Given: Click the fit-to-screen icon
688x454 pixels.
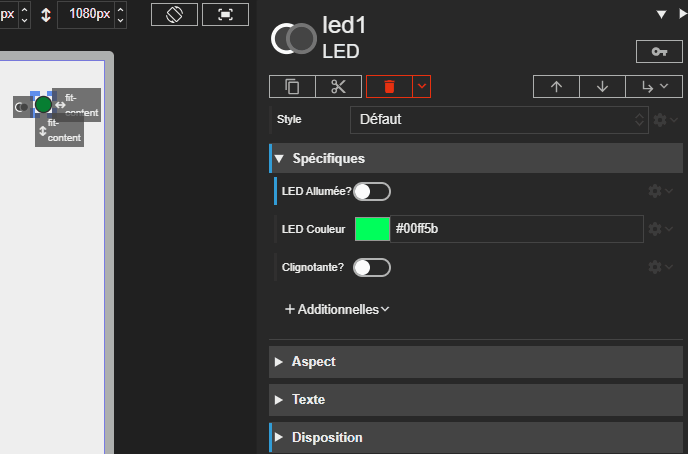Looking at the screenshot, I should (225, 14).
